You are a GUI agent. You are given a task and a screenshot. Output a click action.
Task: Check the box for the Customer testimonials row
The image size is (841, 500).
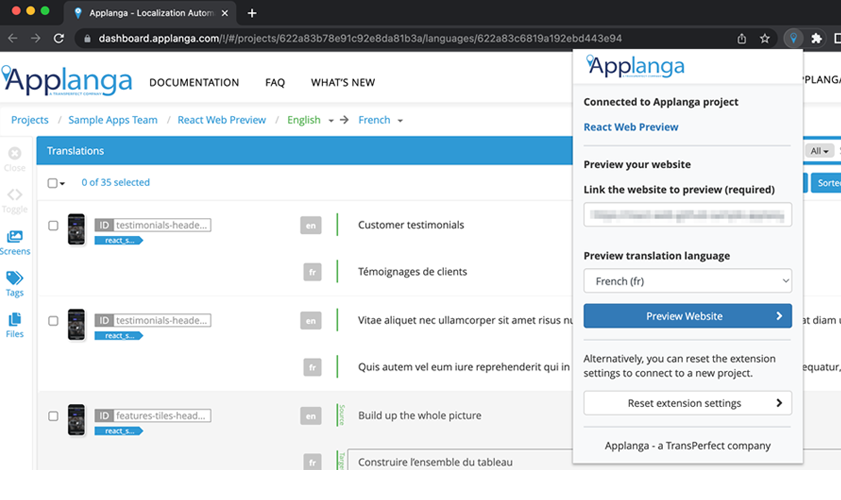click(x=53, y=225)
